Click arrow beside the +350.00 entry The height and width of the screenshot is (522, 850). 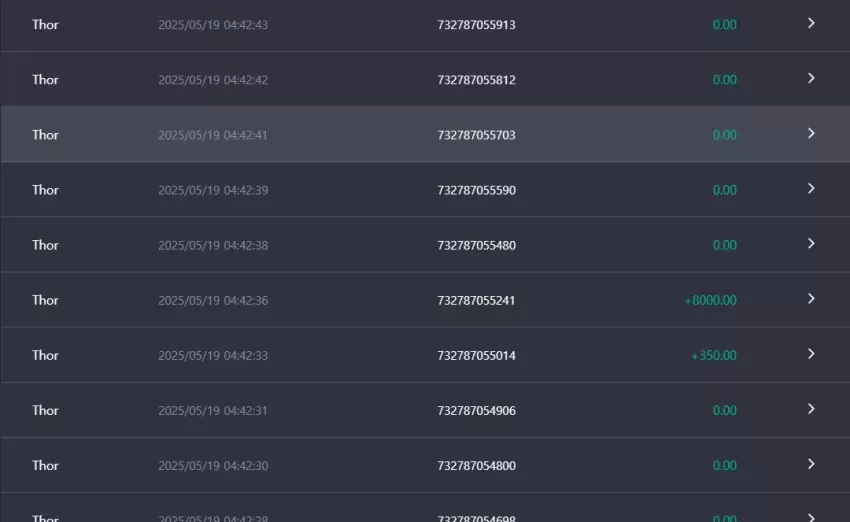(x=811, y=354)
